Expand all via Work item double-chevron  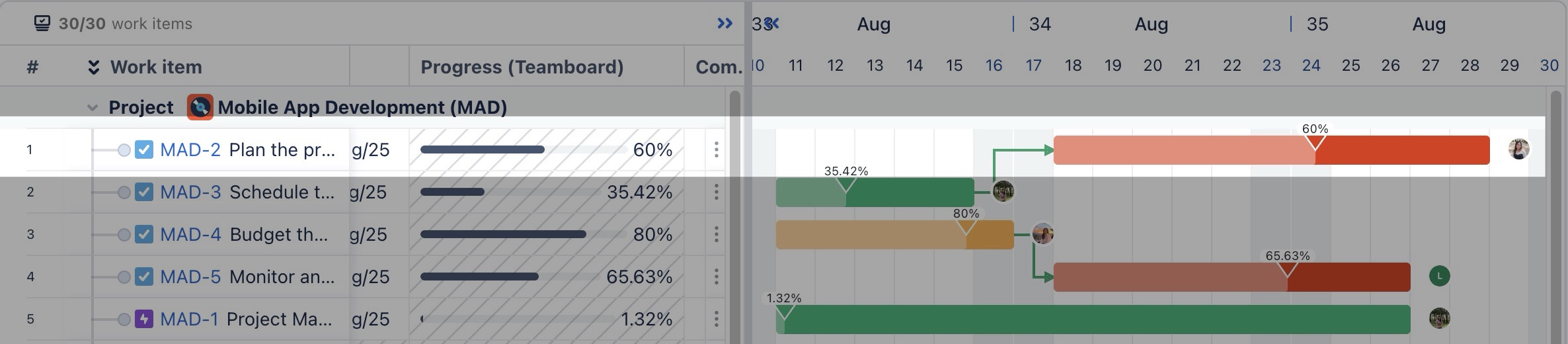coord(94,67)
